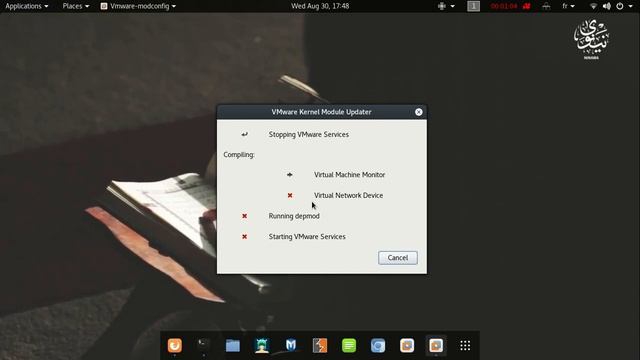Image resolution: width=640 pixels, height=360 pixels.
Task: Click the red X beside Running depmod
Action: [244, 216]
